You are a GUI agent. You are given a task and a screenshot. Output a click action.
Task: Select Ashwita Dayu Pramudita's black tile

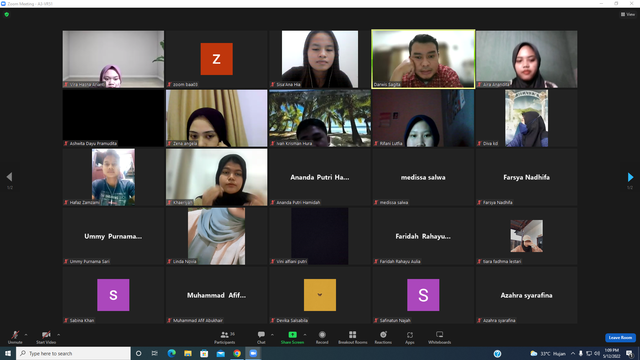(x=113, y=118)
